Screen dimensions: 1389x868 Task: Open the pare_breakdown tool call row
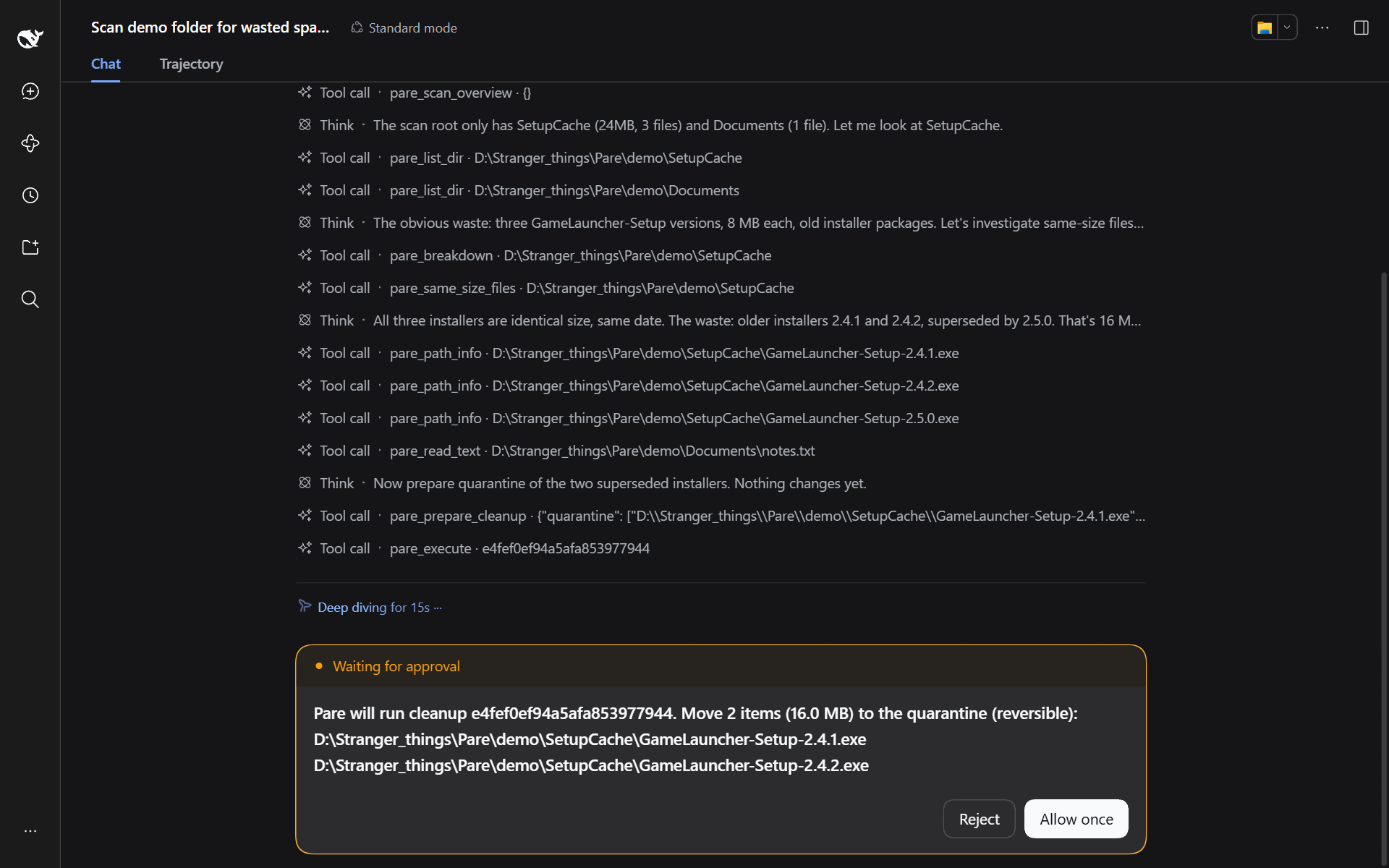click(x=535, y=255)
